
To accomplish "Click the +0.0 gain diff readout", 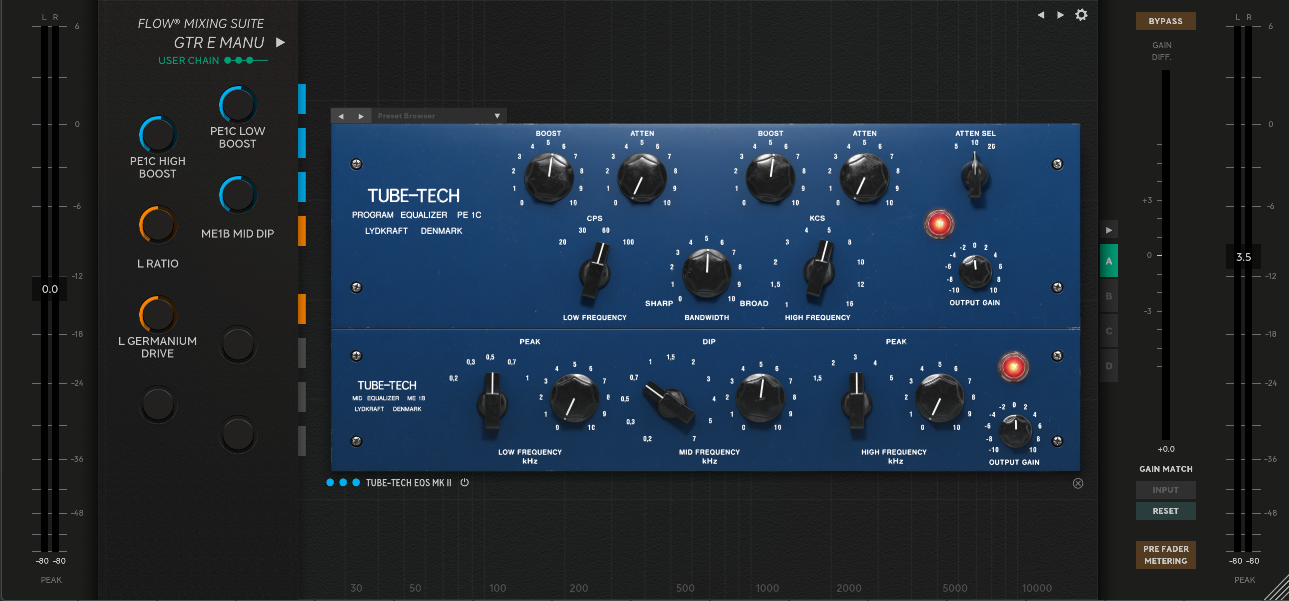I will (1165, 449).
